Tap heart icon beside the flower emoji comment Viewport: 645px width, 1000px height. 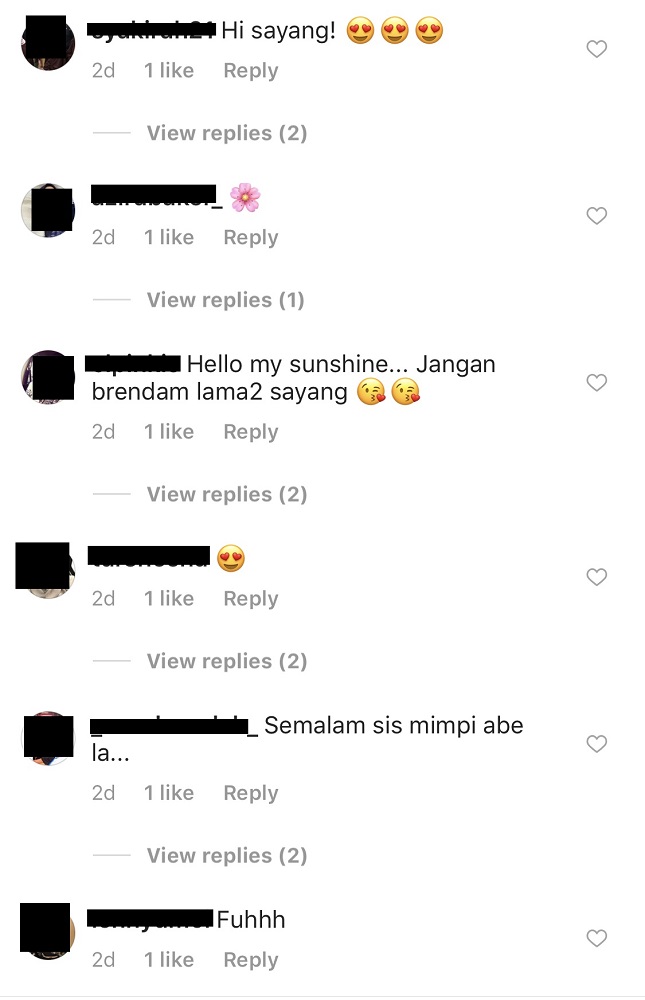596,216
